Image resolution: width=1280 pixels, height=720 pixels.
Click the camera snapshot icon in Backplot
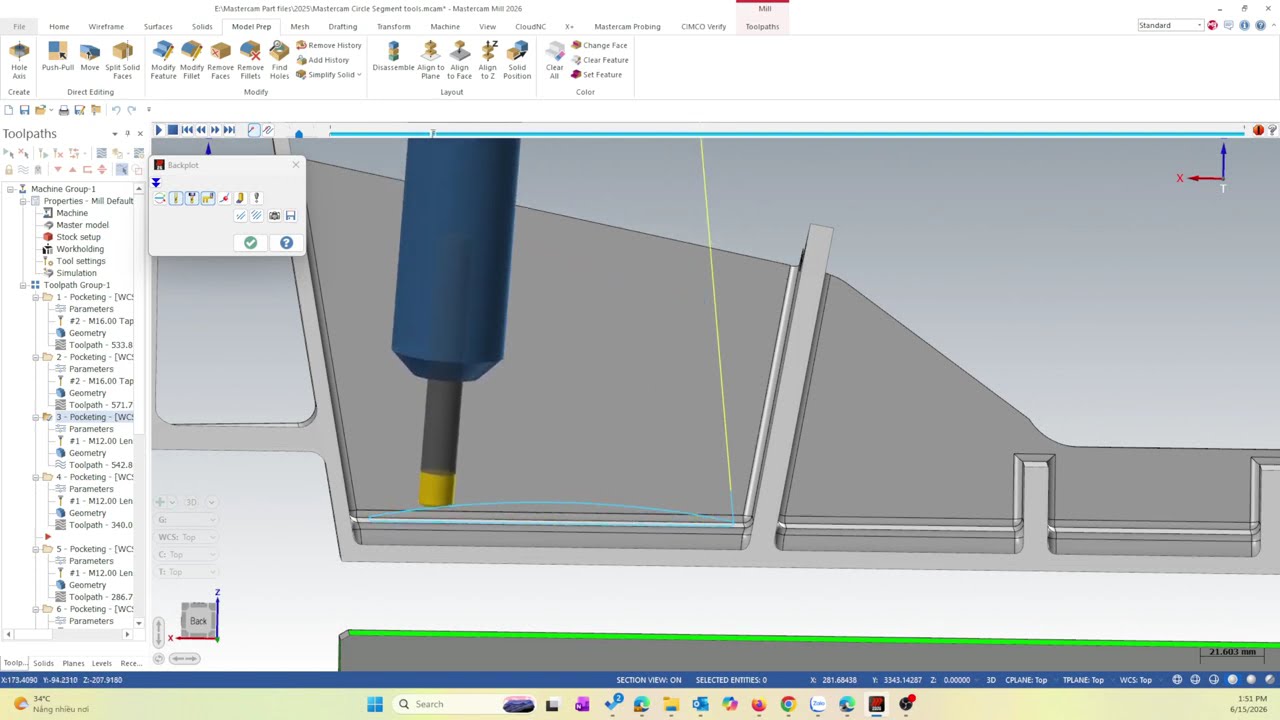274,216
